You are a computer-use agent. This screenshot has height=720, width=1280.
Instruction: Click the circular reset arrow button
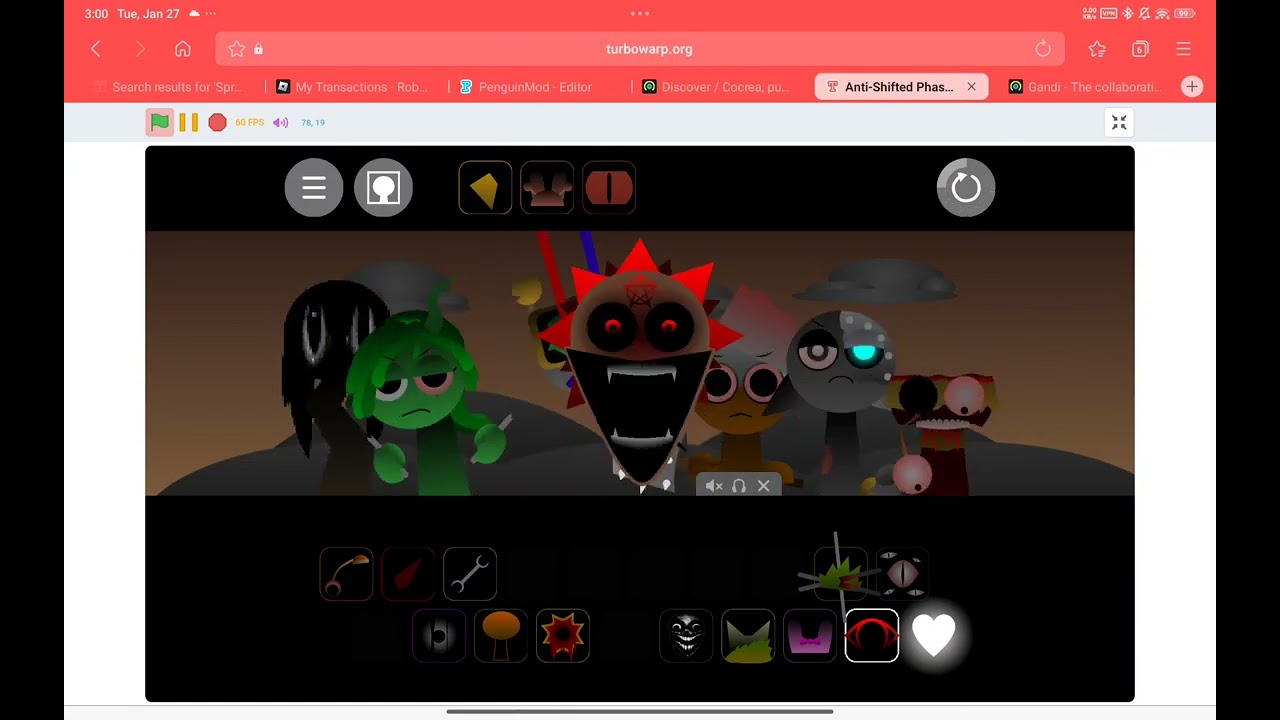pyautogui.click(x=966, y=187)
